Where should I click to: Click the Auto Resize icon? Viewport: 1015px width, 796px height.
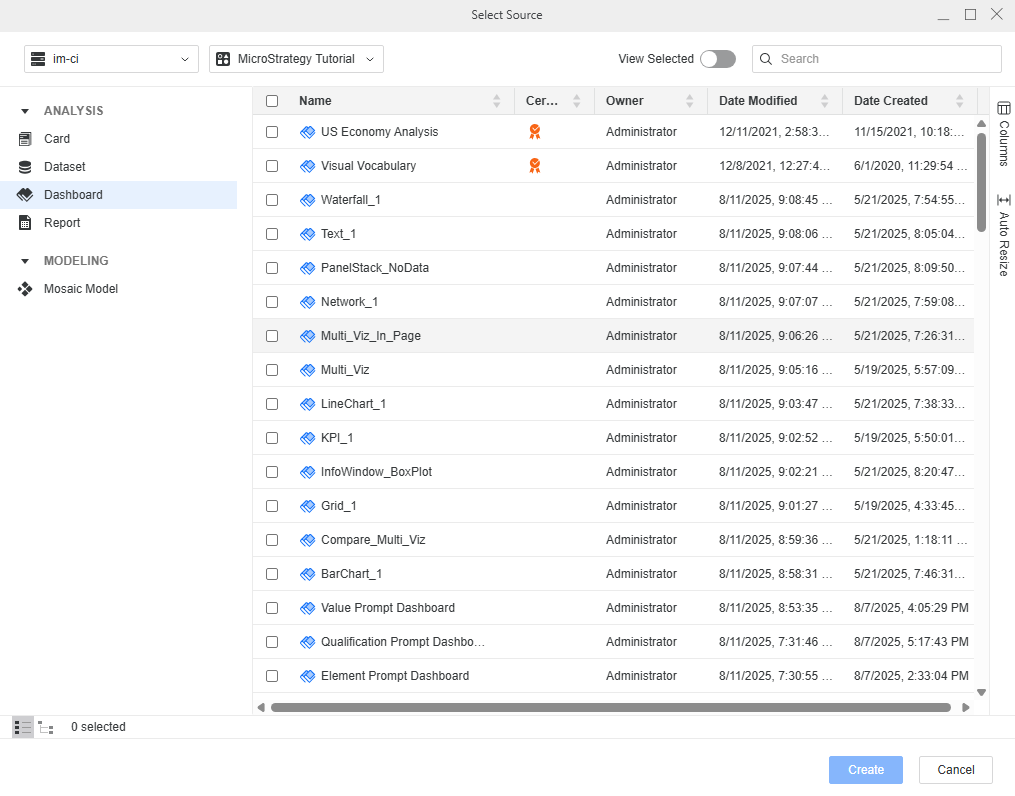click(1003, 199)
